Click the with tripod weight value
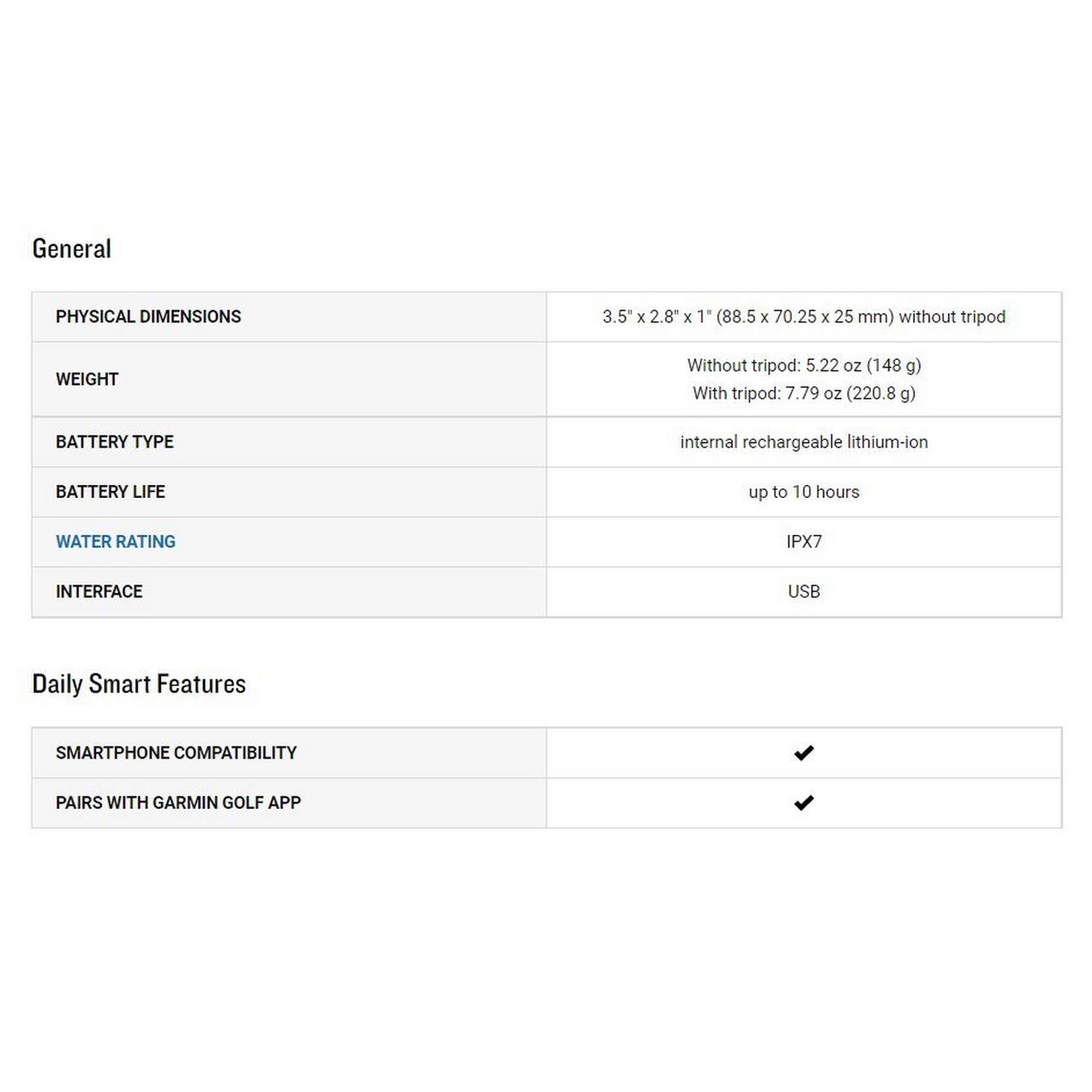This screenshot has width=1092, height=1092. coord(803,393)
